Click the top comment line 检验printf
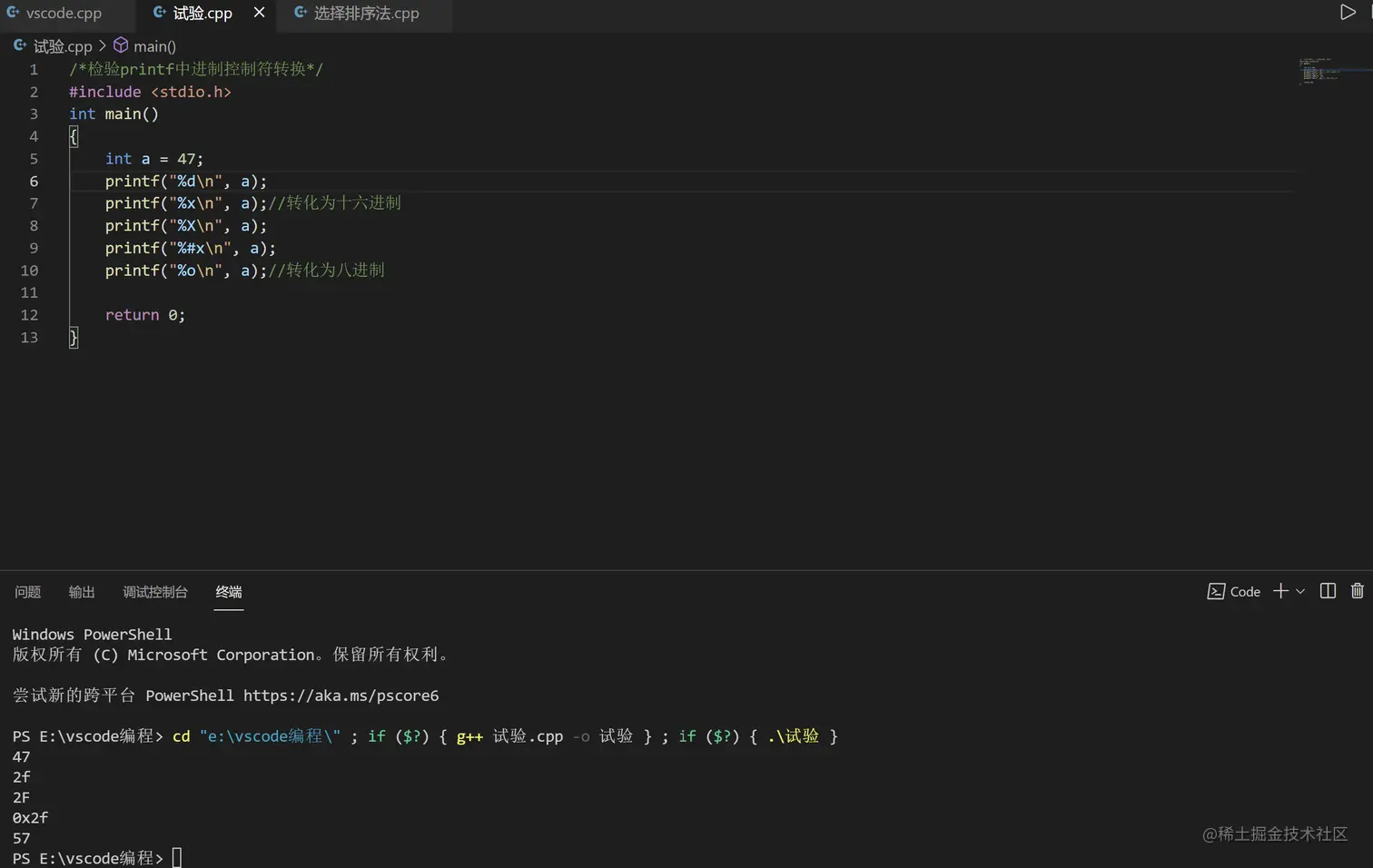This screenshot has height=868, width=1373. [196, 69]
